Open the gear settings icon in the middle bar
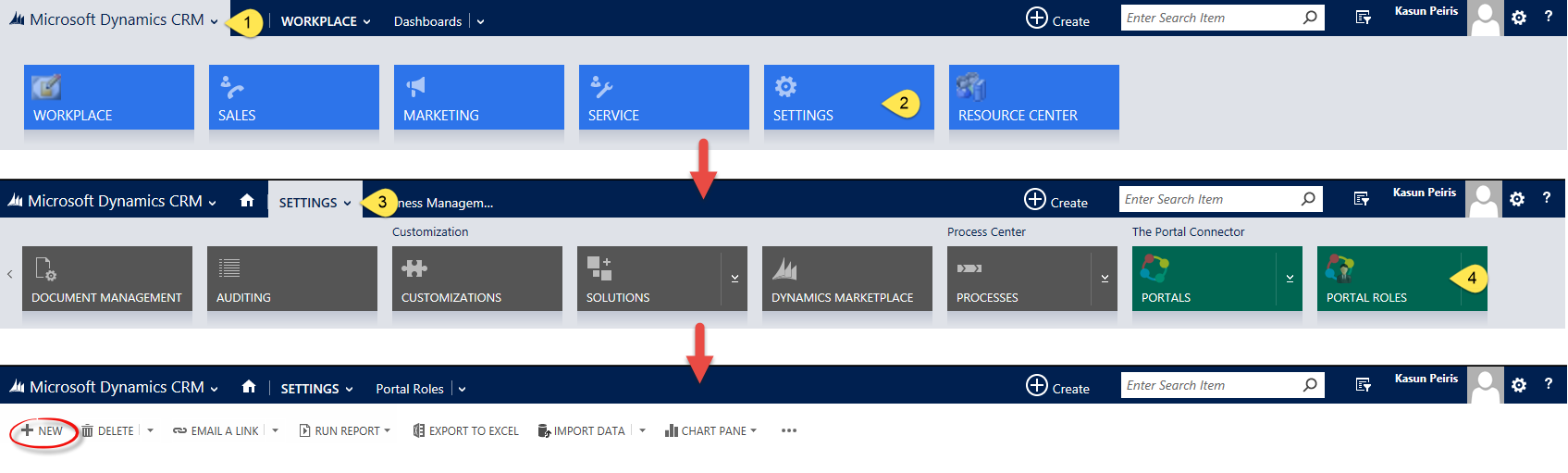 (1517, 199)
